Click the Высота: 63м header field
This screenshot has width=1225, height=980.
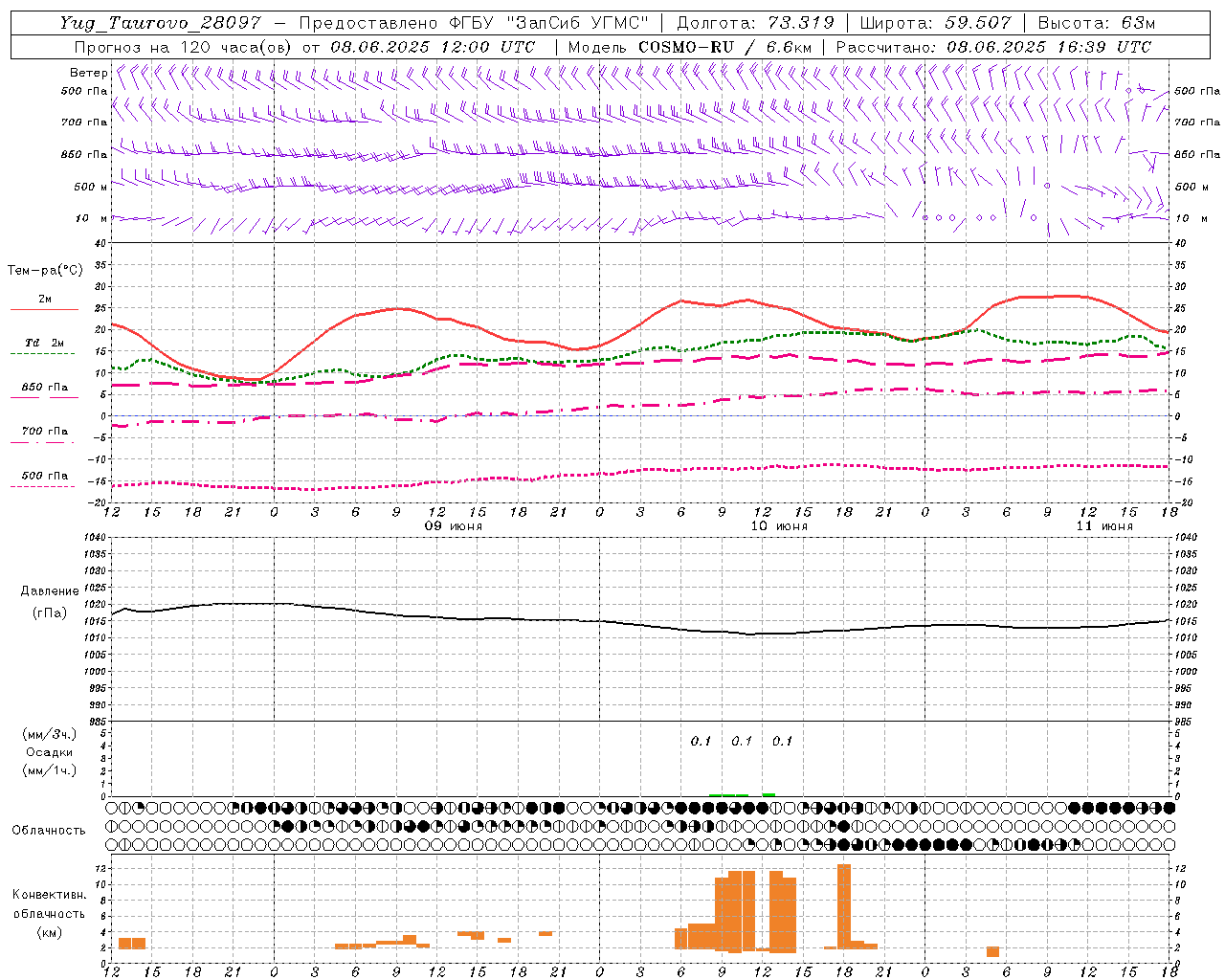coord(1095,23)
